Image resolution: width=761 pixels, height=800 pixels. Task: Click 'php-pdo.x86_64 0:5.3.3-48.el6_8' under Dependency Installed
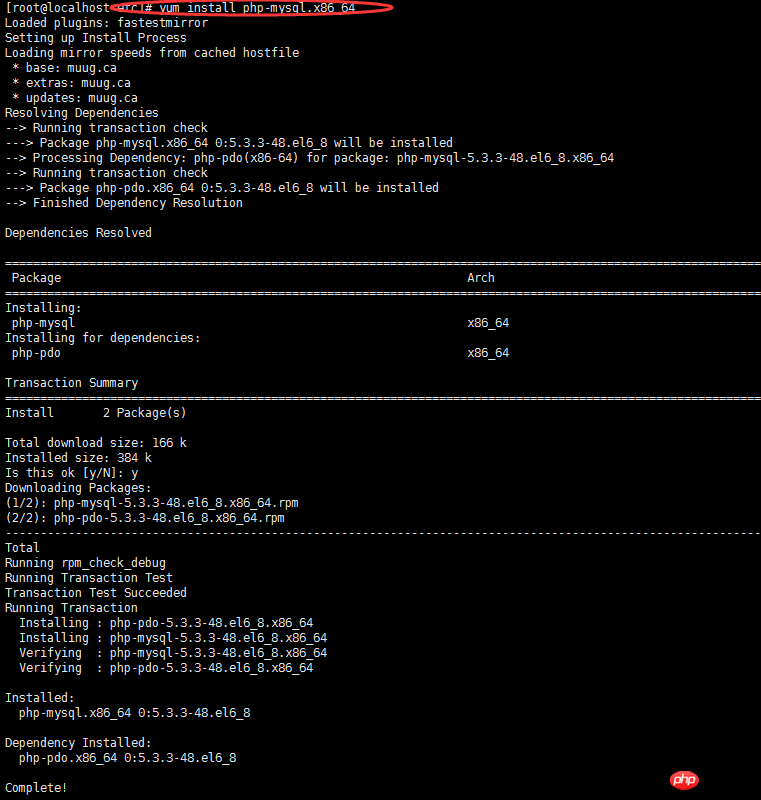(128, 758)
